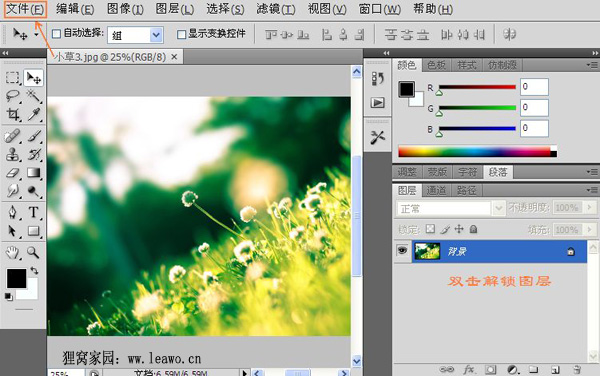Toggle lock image pixels brush icon

coord(445,229)
